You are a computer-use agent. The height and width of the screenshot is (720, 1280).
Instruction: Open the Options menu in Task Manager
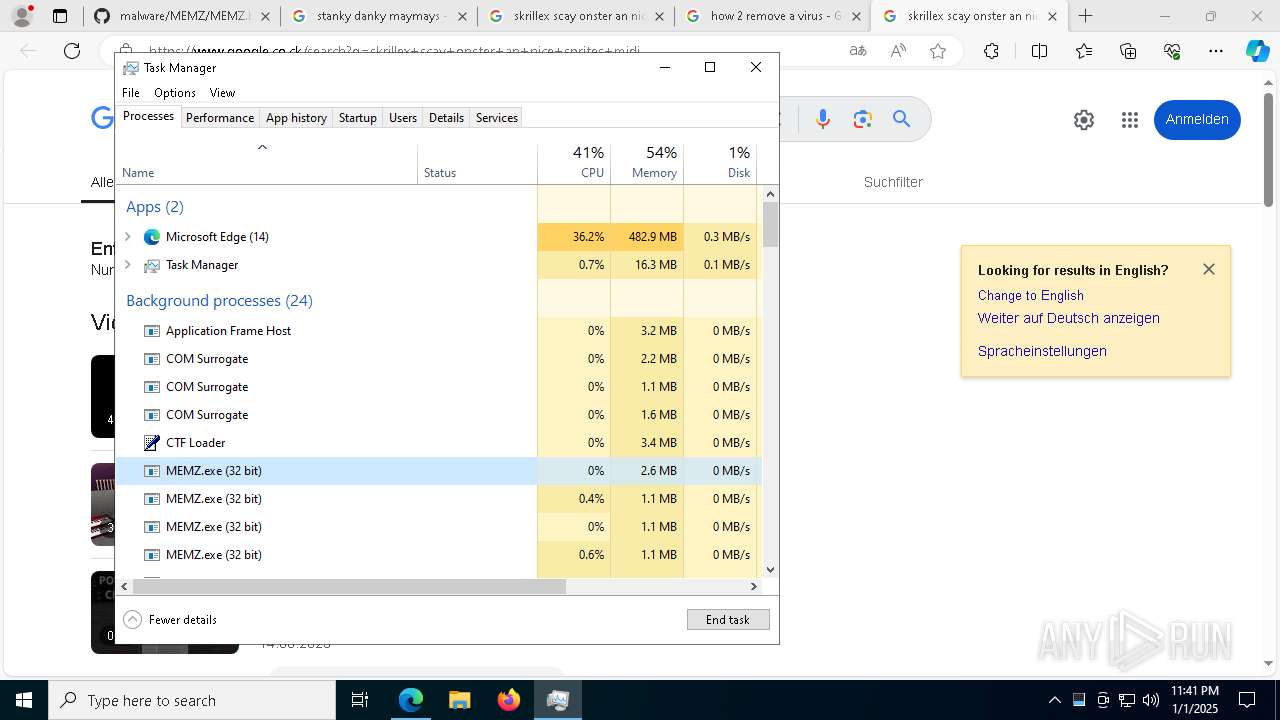175,93
